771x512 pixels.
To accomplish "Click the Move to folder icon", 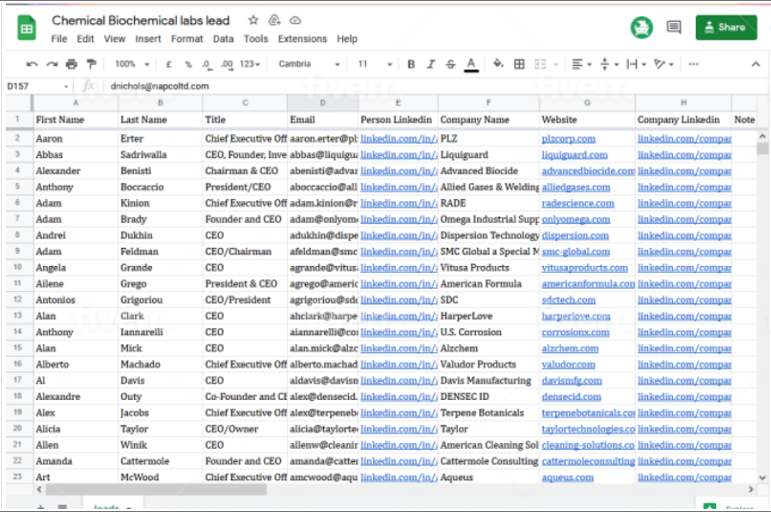I will click(x=274, y=20).
